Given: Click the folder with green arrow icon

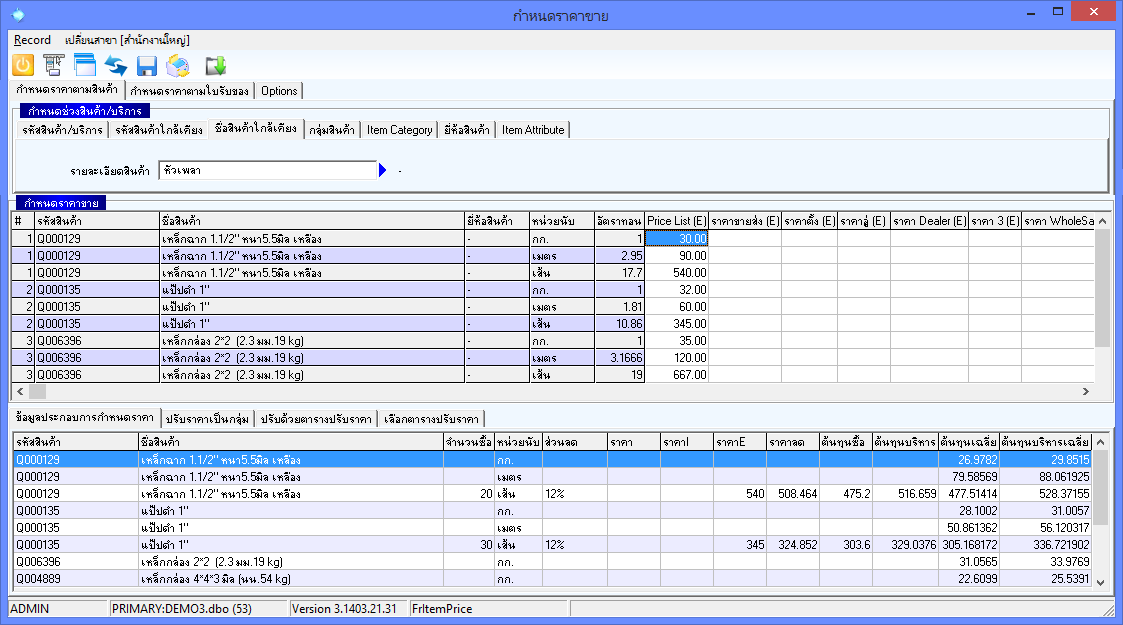Looking at the screenshot, I should tap(216, 66).
